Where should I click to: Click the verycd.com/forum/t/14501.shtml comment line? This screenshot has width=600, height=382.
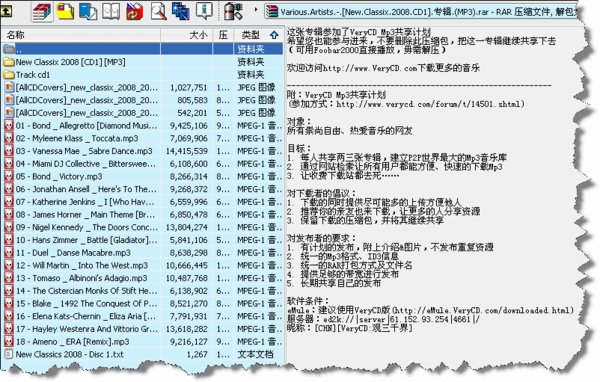(x=406, y=104)
